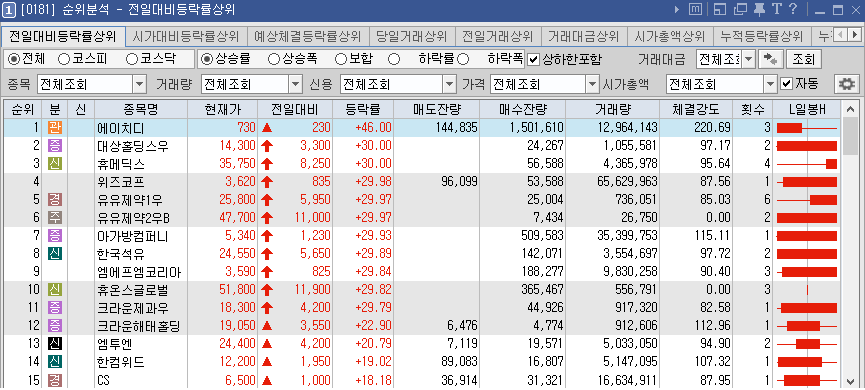This screenshot has height=390, width=865.
Task: Click the play arrow icon in title bar
Action: (x=677, y=9)
